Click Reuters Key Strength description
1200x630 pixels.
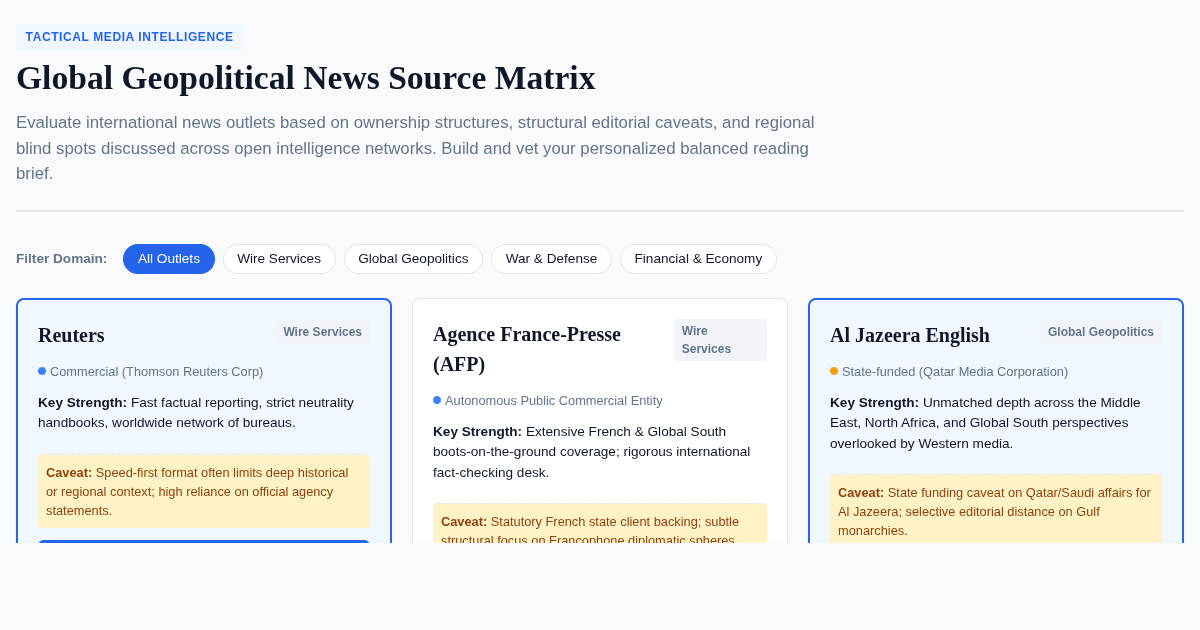coord(204,412)
